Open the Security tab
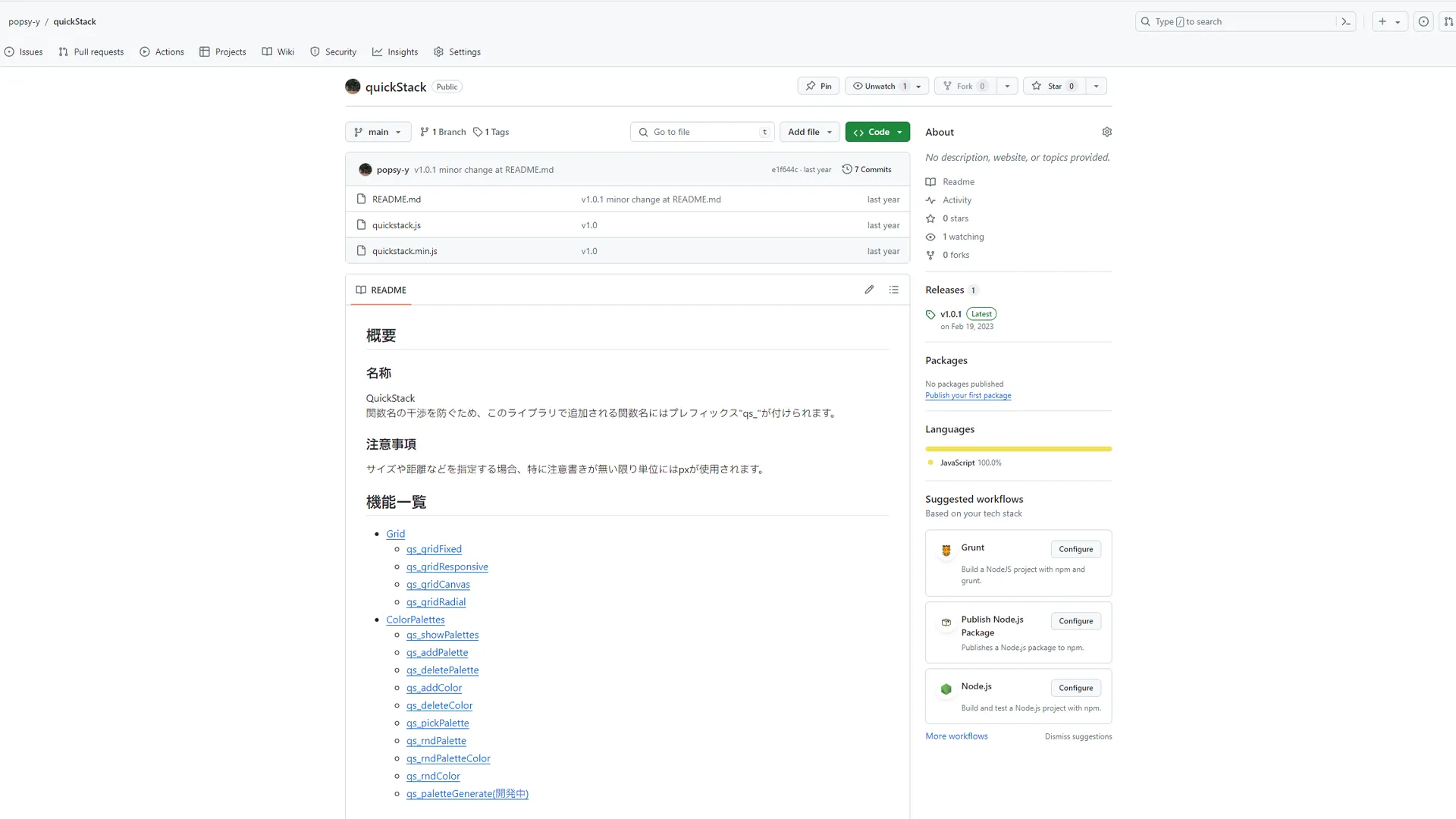 pos(333,52)
